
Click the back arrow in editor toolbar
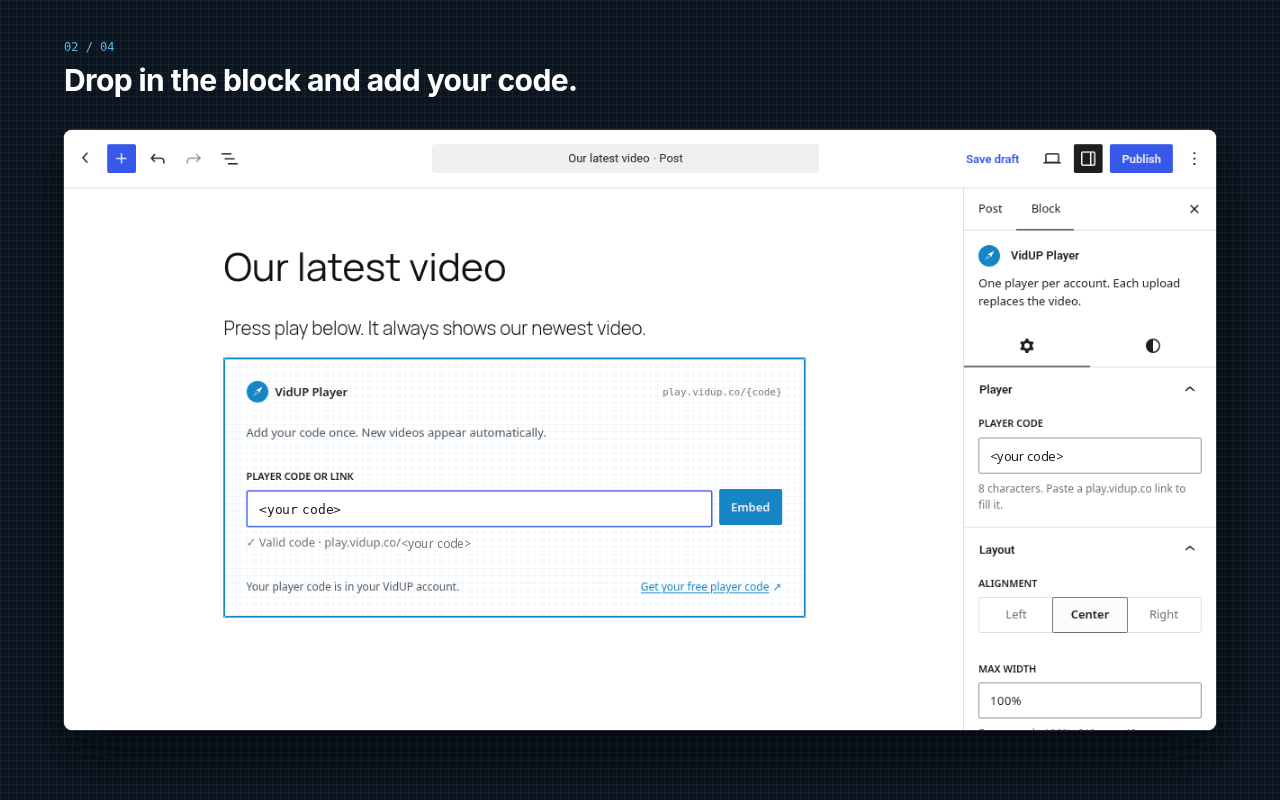pos(85,158)
